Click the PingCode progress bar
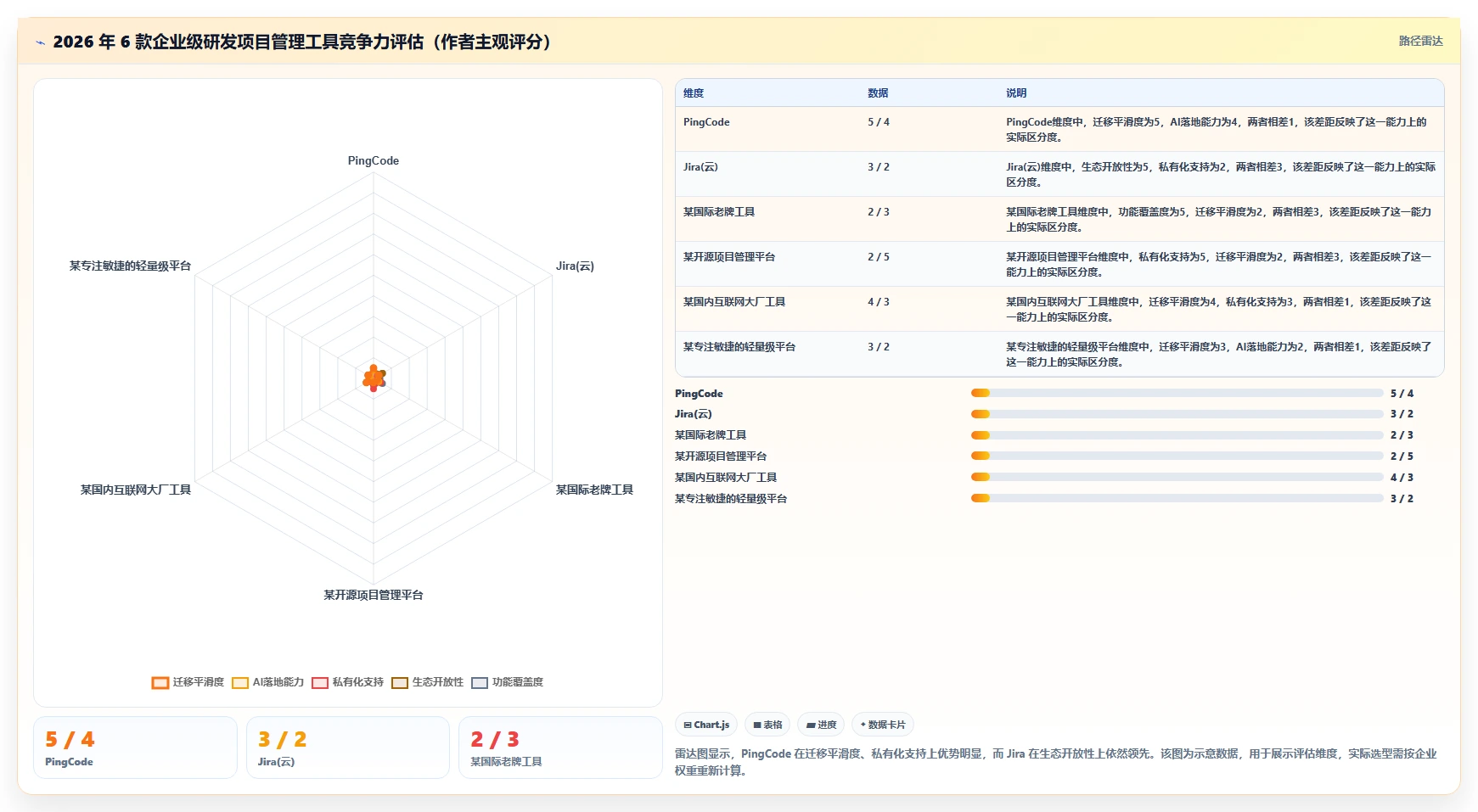 click(1177, 393)
